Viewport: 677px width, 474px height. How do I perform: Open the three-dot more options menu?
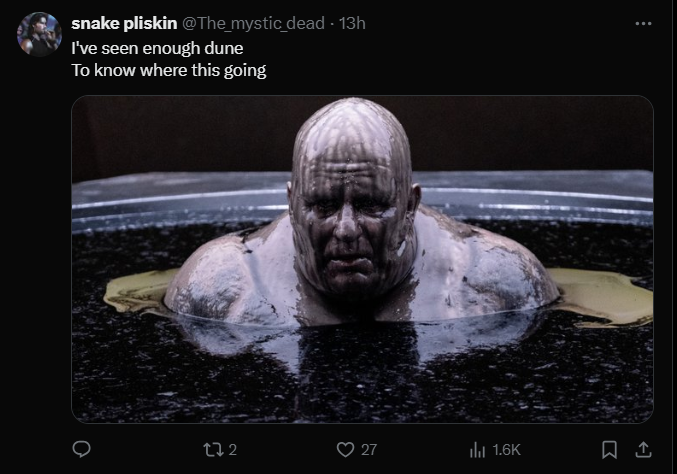click(x=643, y=23)
